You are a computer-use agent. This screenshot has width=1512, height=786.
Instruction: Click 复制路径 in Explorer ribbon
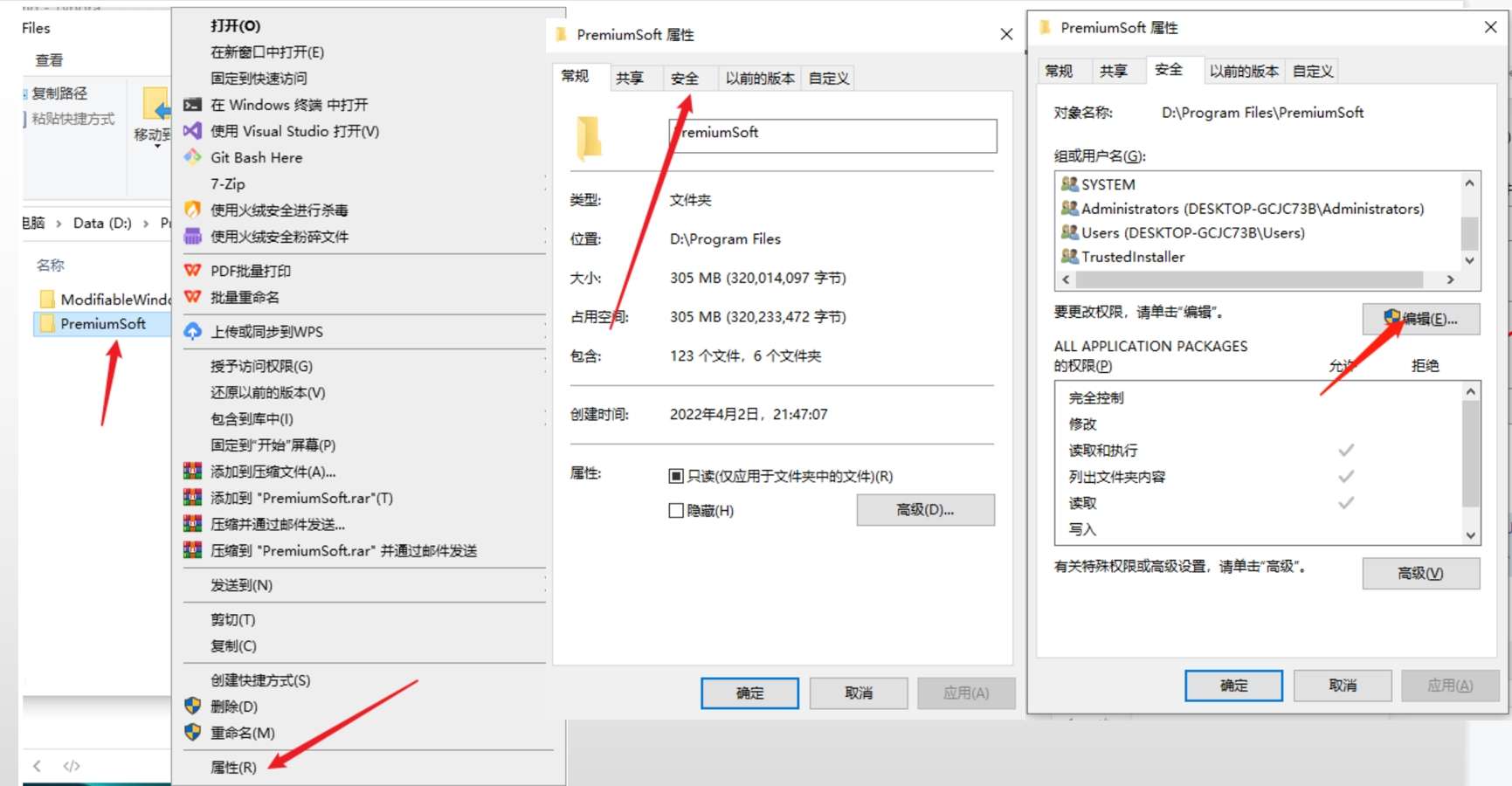point(59,93)
